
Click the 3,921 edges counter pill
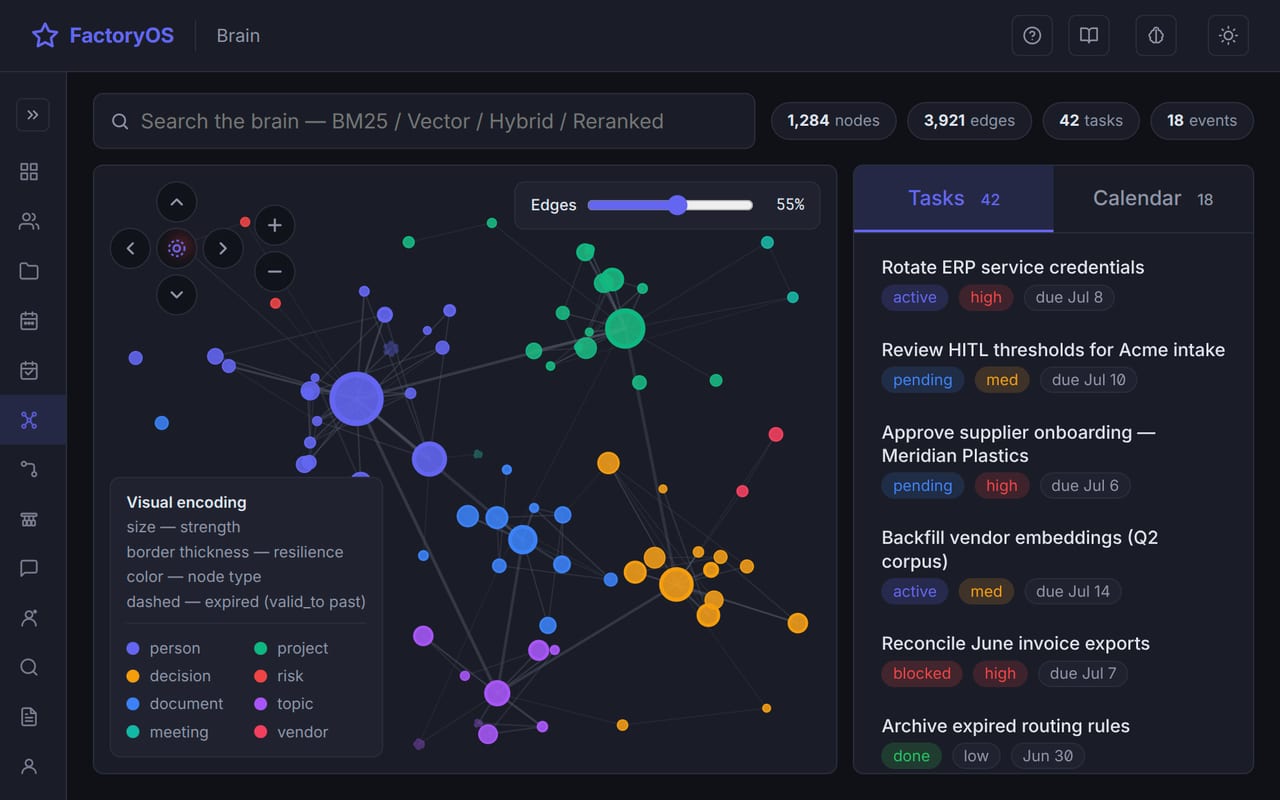969,121
